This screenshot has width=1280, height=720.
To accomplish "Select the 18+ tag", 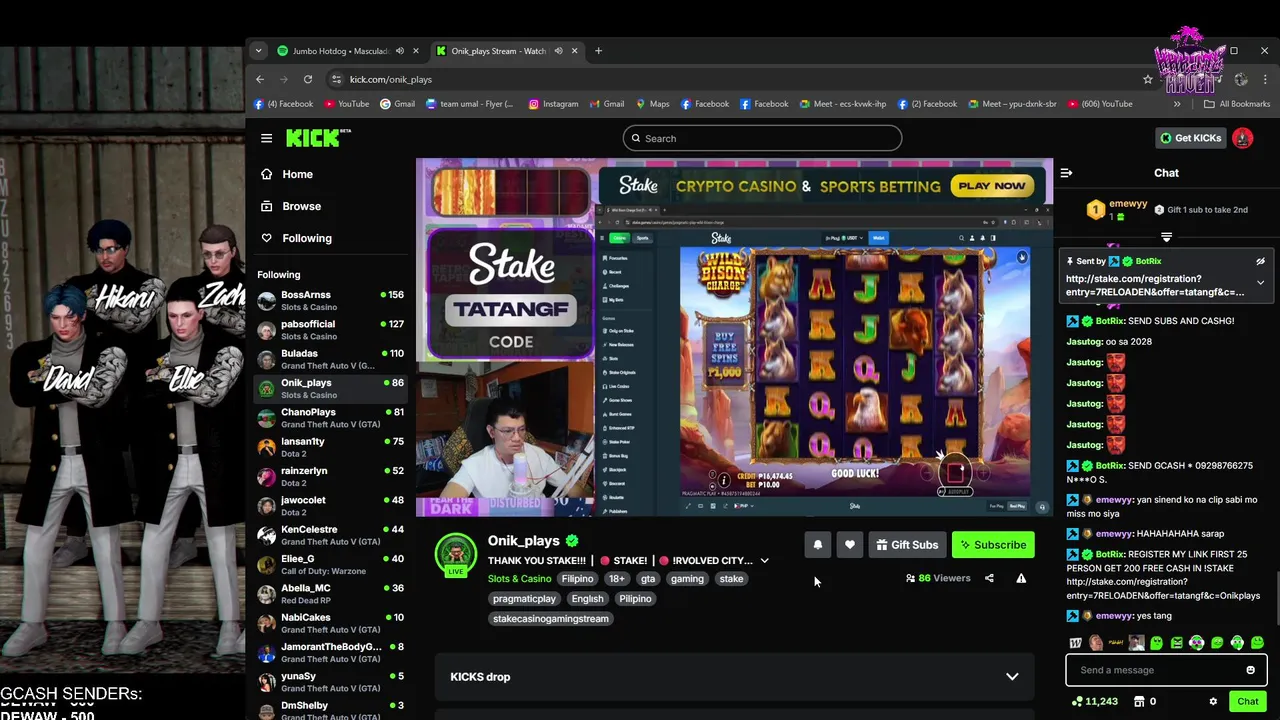I will [616, 578].
